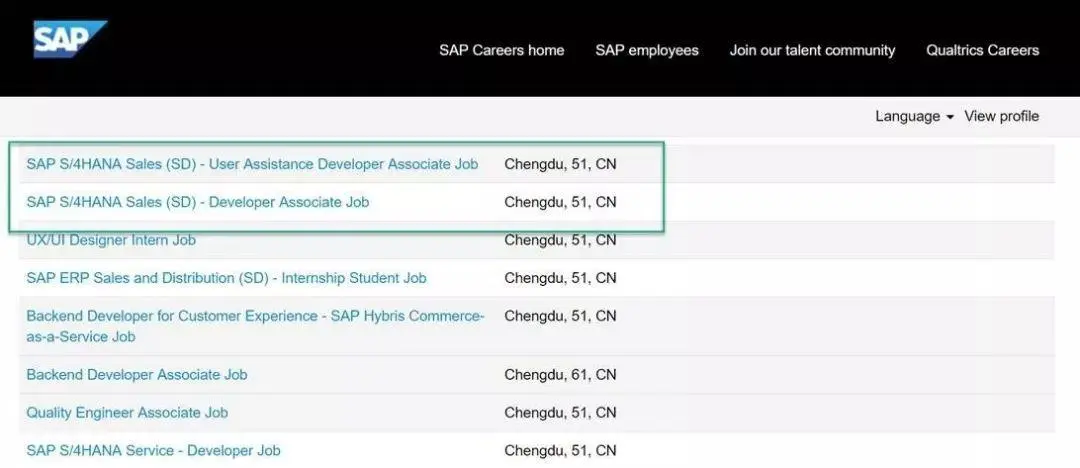Visit Qualtrics Careers
The width and height of the screenshot is (1080, 468).
click(982, 50)
